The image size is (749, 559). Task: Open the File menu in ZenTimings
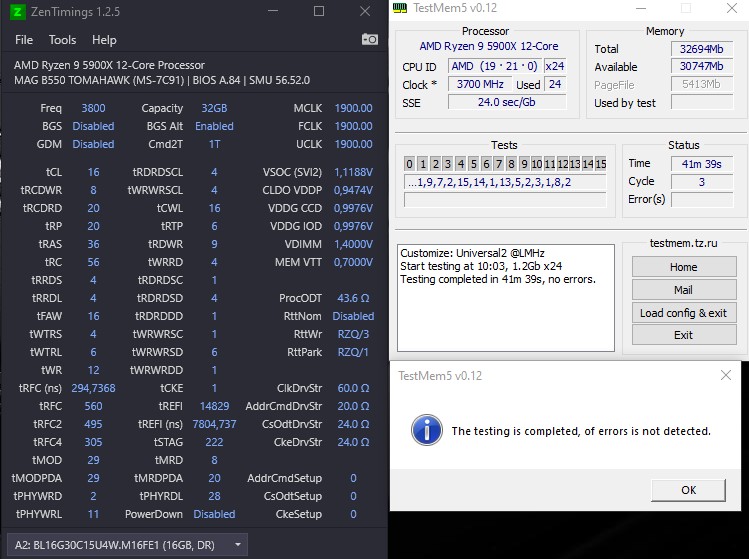(x=24, y=40)
